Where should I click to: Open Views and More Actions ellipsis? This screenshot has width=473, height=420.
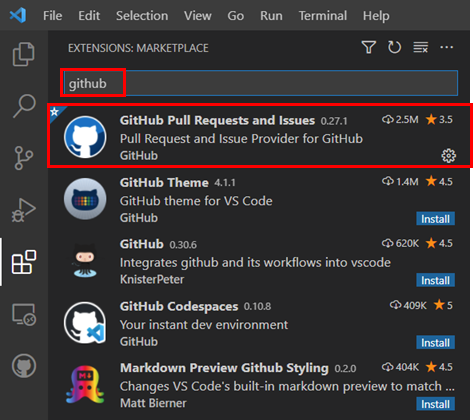(446, 47)
